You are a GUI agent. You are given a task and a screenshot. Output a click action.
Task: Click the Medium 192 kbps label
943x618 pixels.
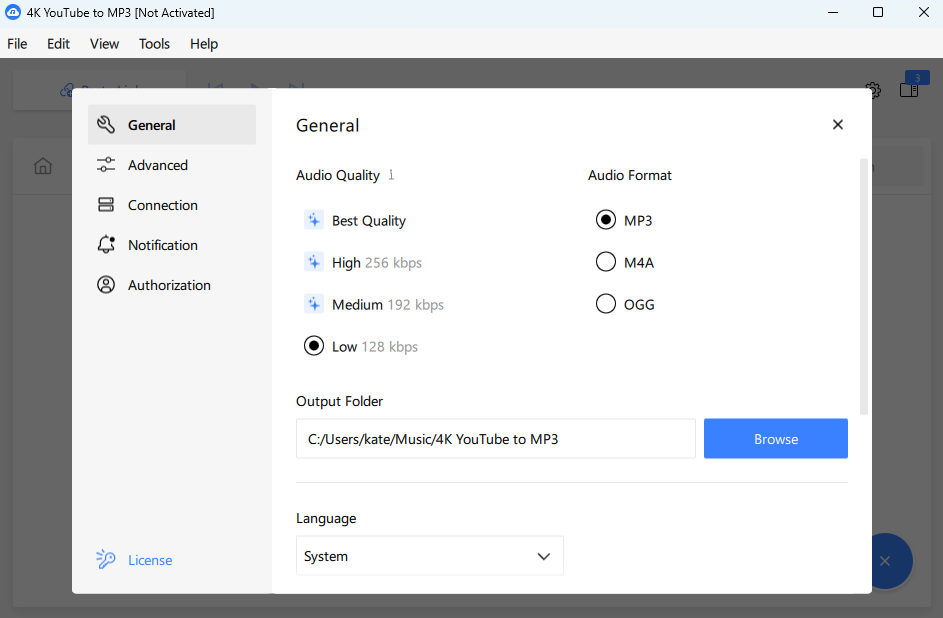pyautogui.click(x=387, y=305)
